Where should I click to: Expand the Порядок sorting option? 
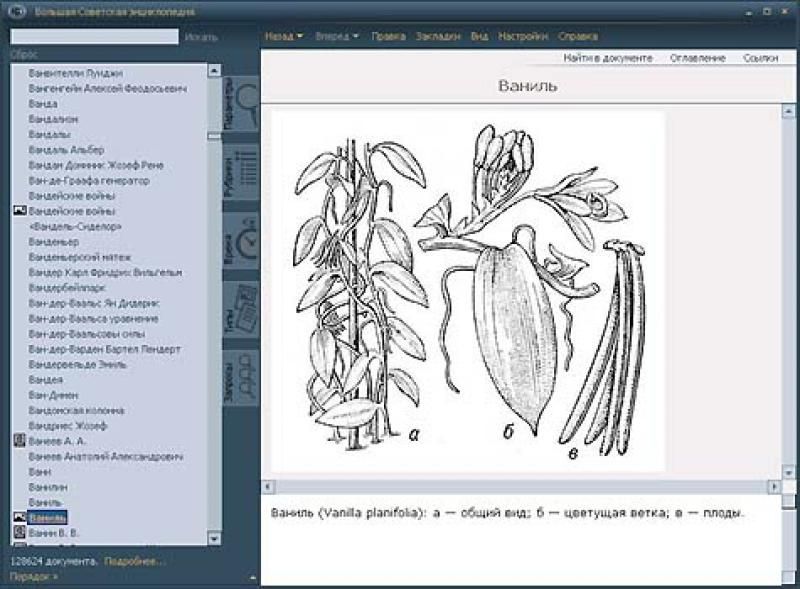(x=33, y=577)
